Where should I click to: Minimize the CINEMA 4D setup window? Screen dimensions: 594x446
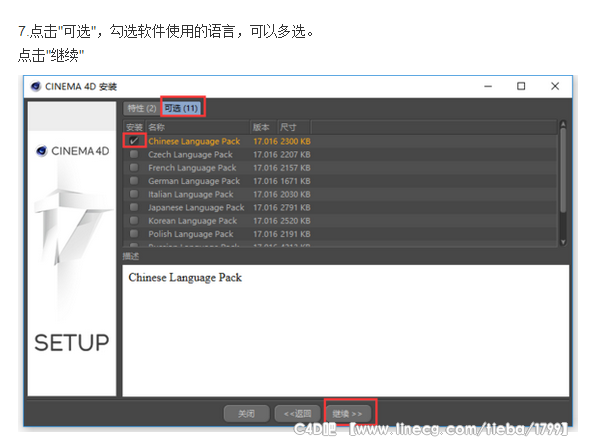pyautogui.click(x=488, y=86)
